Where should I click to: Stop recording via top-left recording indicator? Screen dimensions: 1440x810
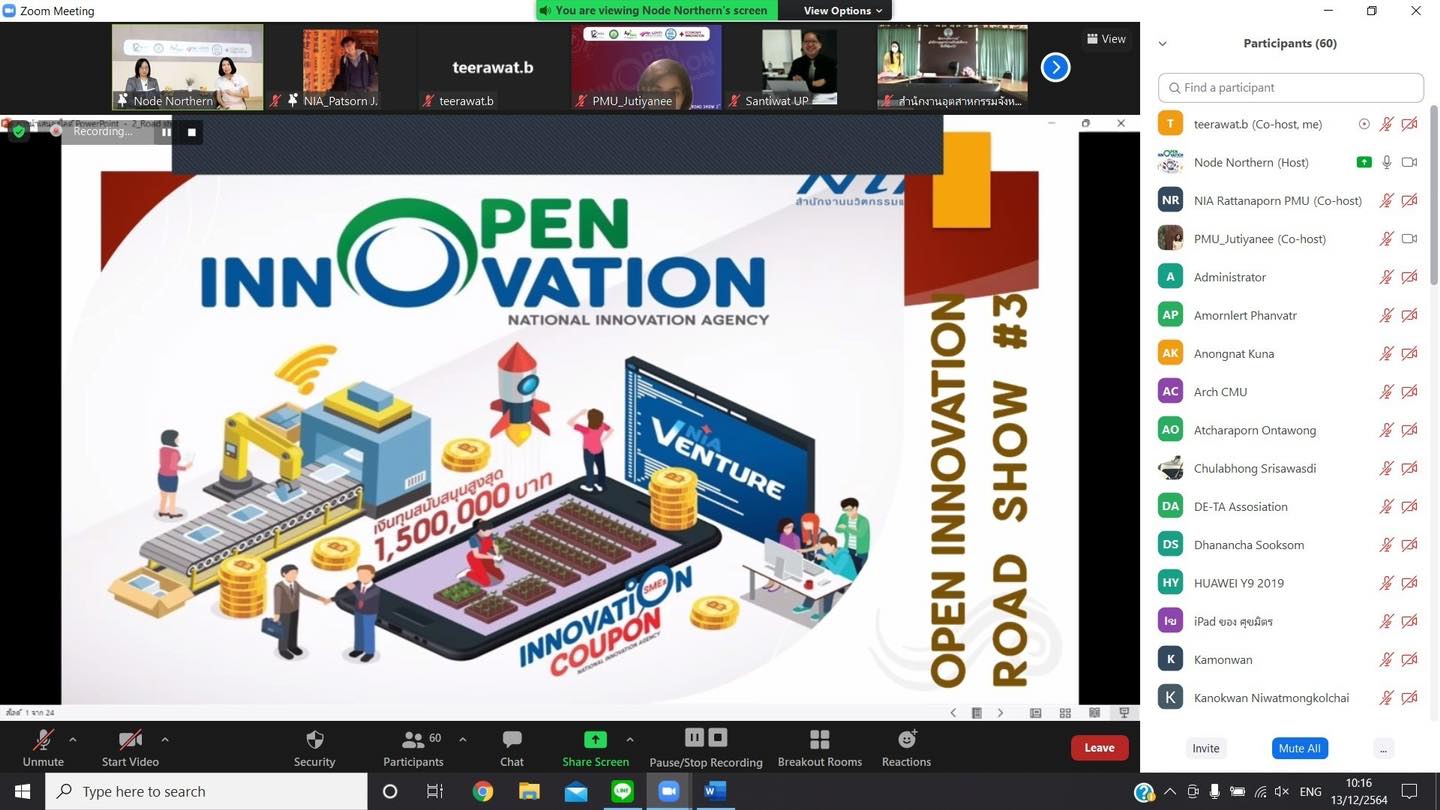coord(192,131)
